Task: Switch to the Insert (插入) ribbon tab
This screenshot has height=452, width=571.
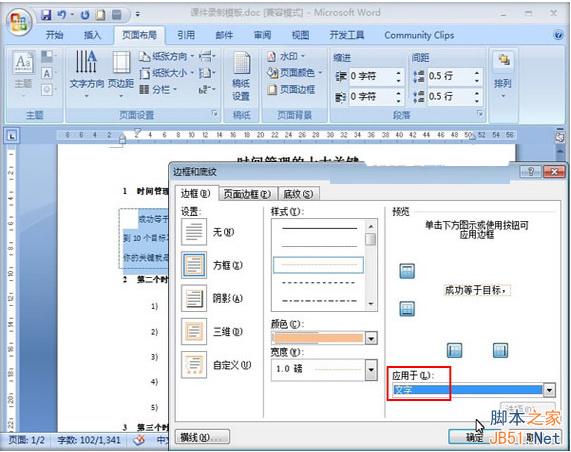Action: point(92,35)
